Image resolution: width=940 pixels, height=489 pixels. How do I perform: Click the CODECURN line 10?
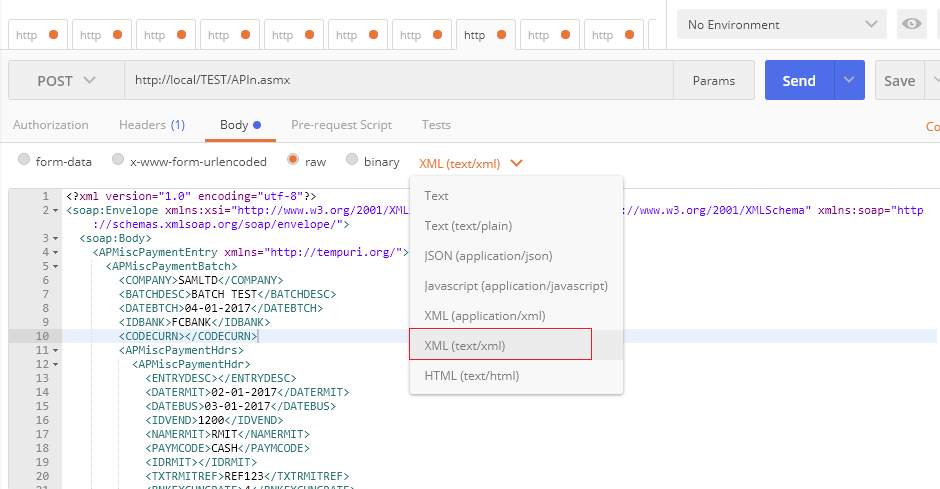pos(188,336)
